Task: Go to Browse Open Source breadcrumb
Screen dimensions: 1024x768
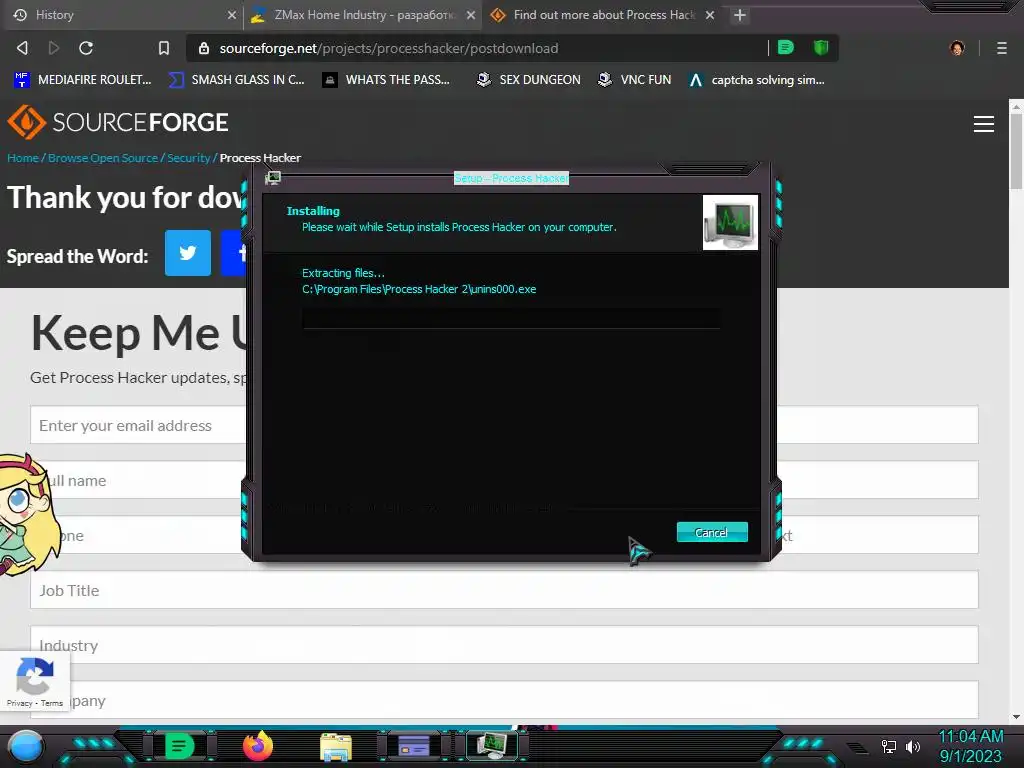Action: click(x=103, y=158)
